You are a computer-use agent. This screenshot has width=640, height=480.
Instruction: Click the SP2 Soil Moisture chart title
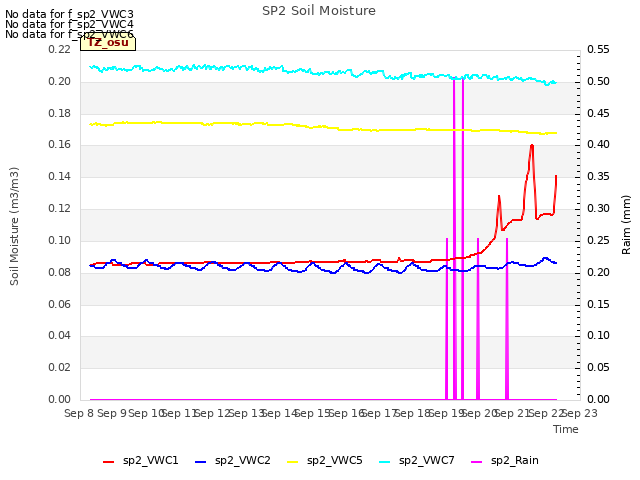[319, 11]
